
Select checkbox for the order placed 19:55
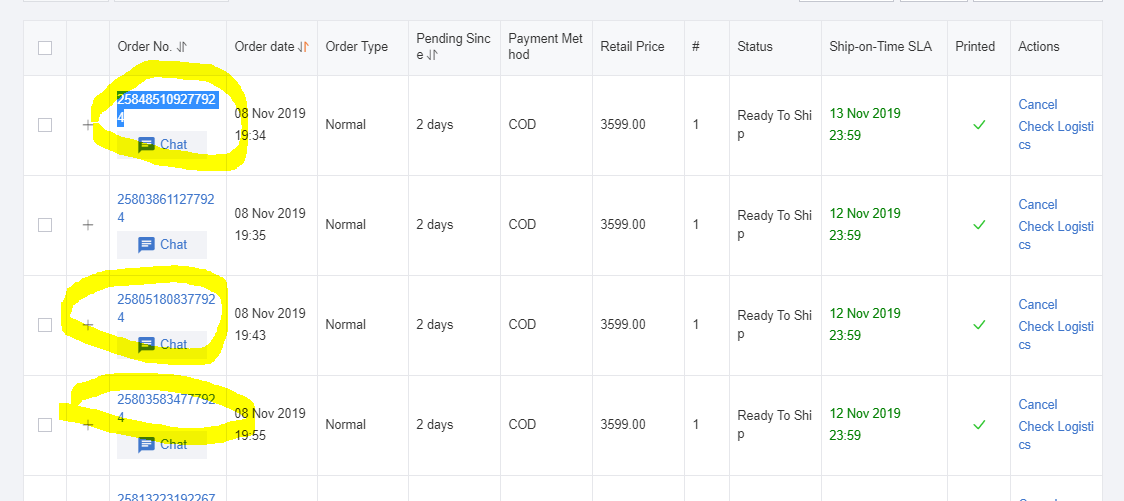pos(45,425)
